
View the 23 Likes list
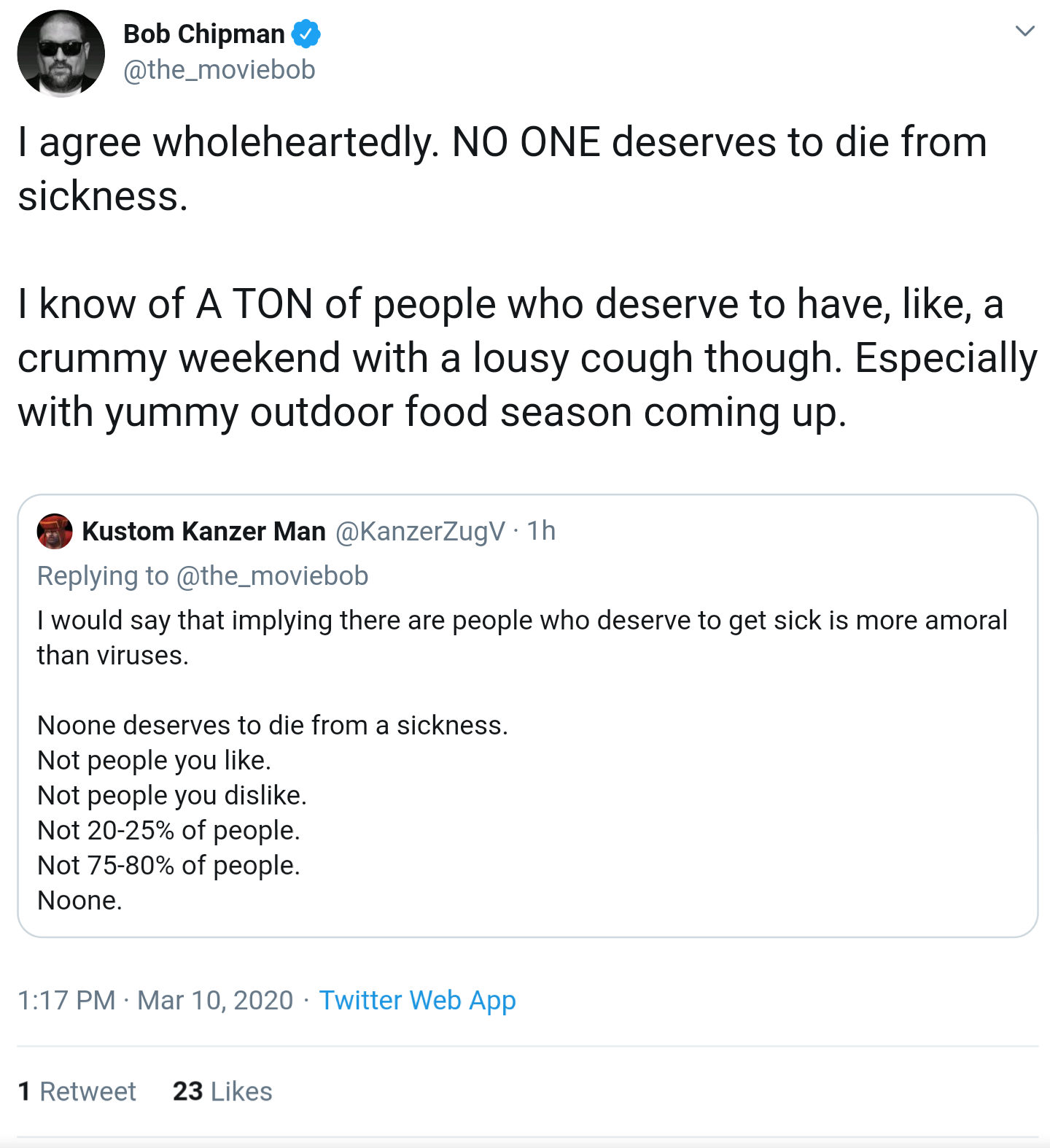click(222, 1091)
